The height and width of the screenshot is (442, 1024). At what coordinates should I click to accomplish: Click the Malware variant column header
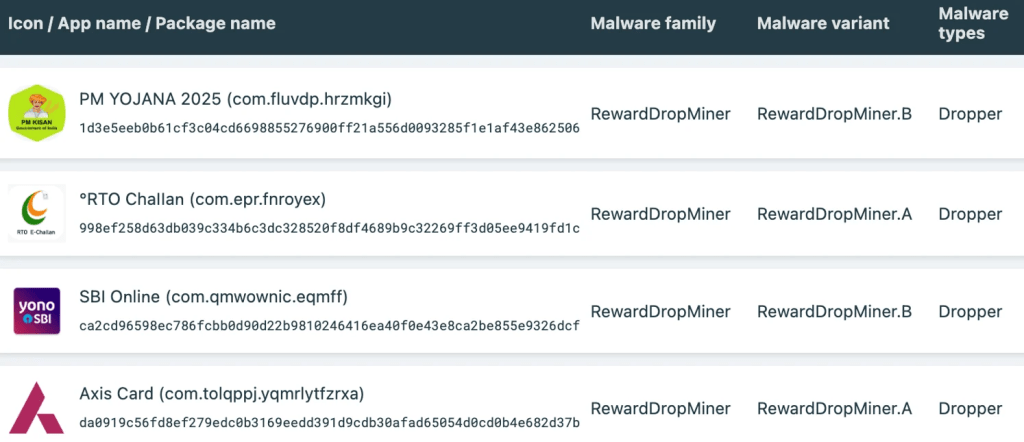(823, 23)
